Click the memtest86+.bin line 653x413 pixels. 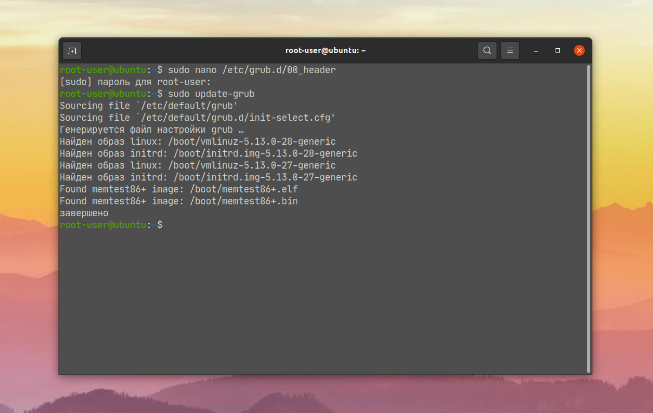pyautogui.click(x=179, y=202)
